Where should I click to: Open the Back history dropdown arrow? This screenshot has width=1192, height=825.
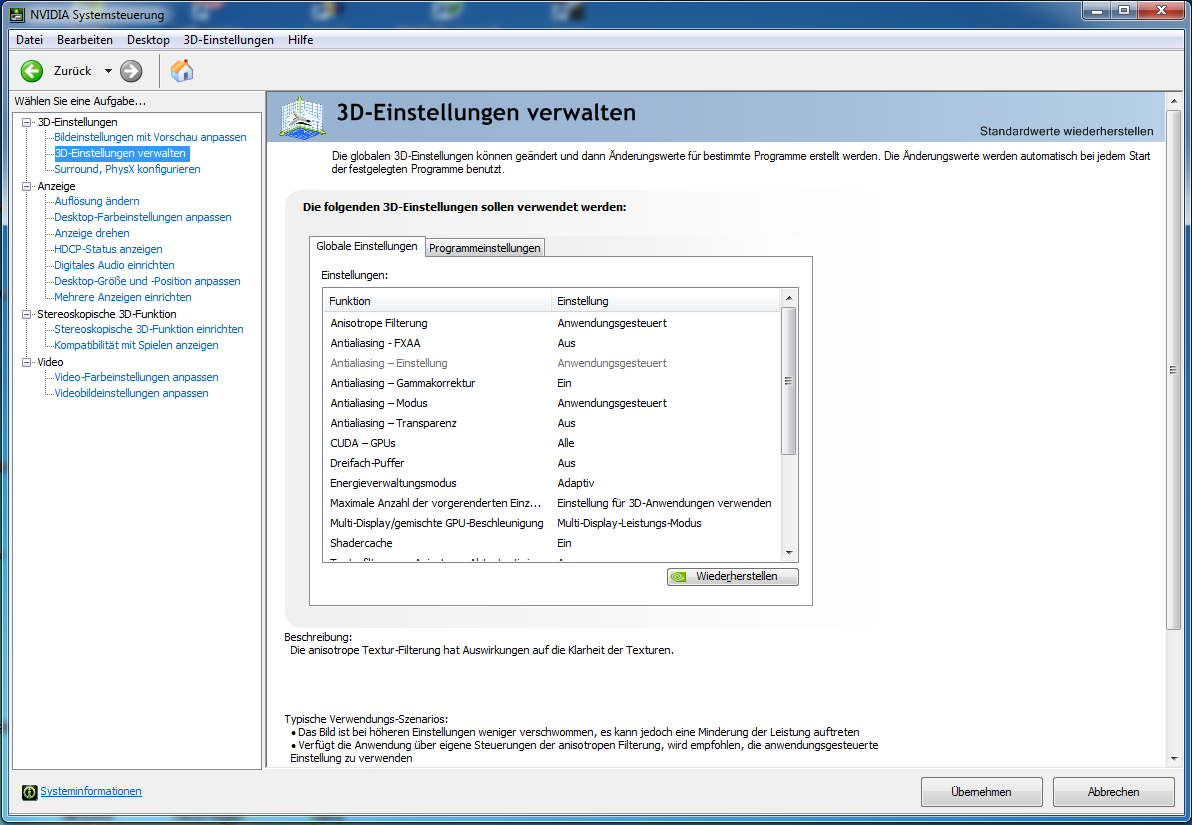(108, 71)
